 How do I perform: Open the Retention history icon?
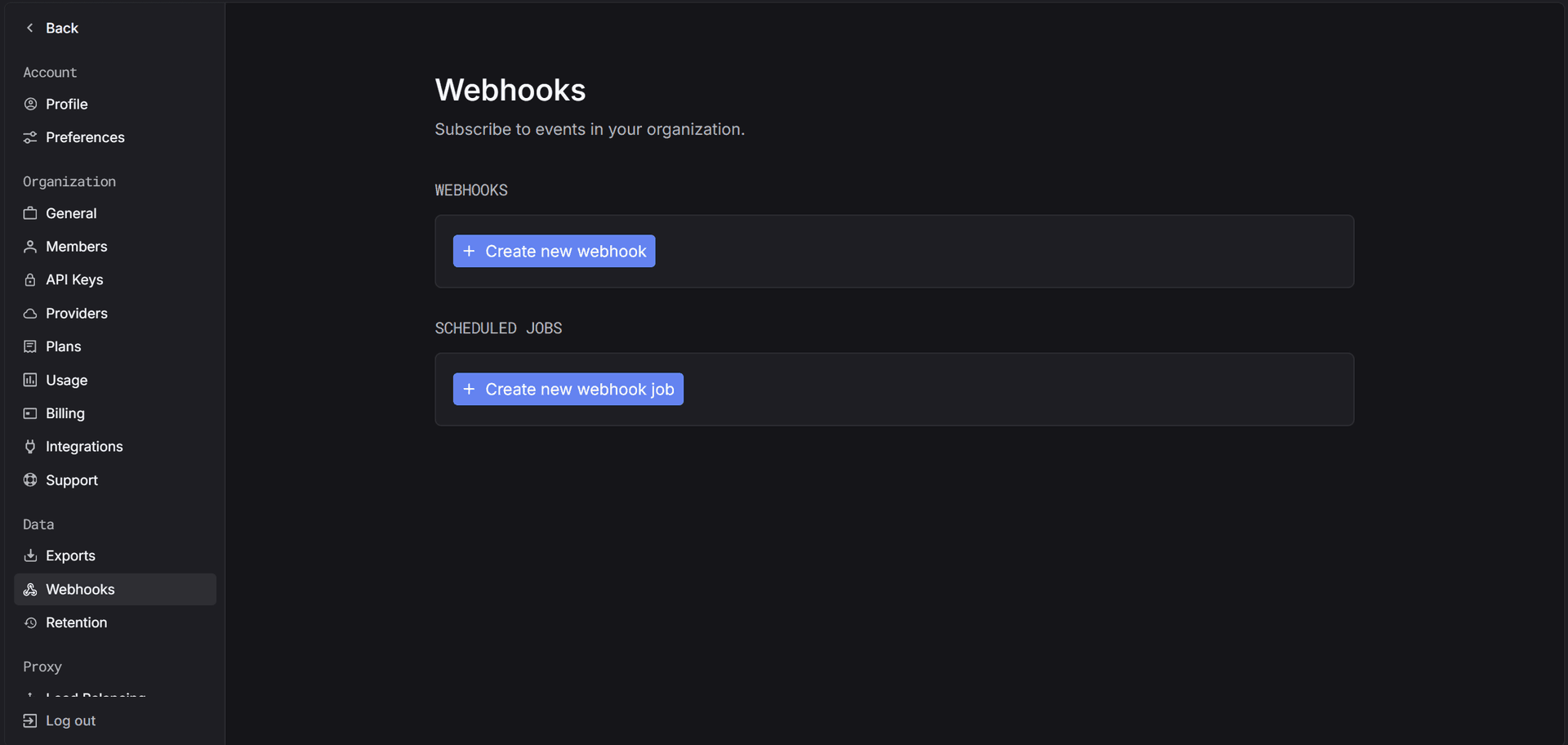click(x=30, y=622)
